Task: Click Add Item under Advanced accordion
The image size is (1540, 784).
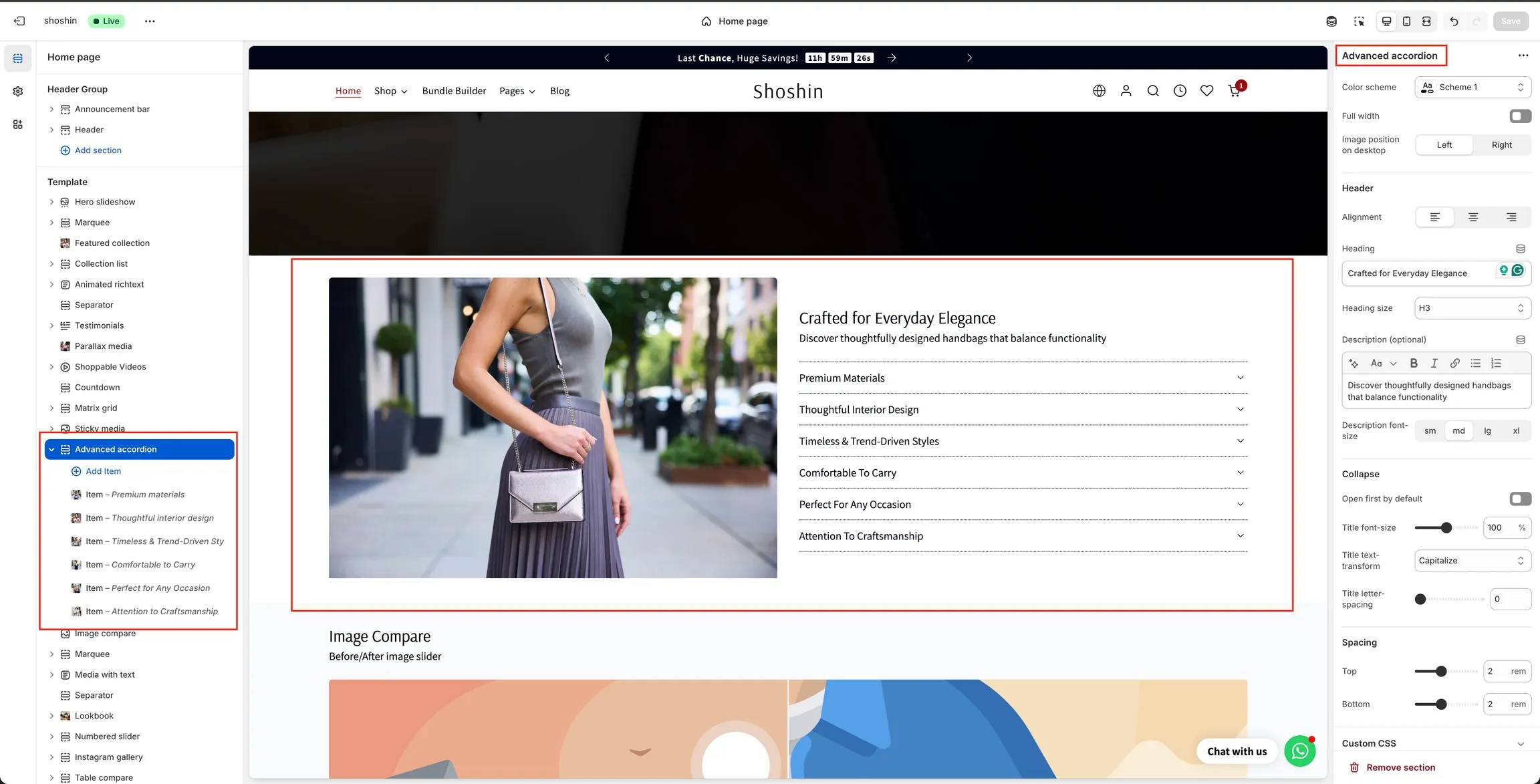Action: click(103, 471)
